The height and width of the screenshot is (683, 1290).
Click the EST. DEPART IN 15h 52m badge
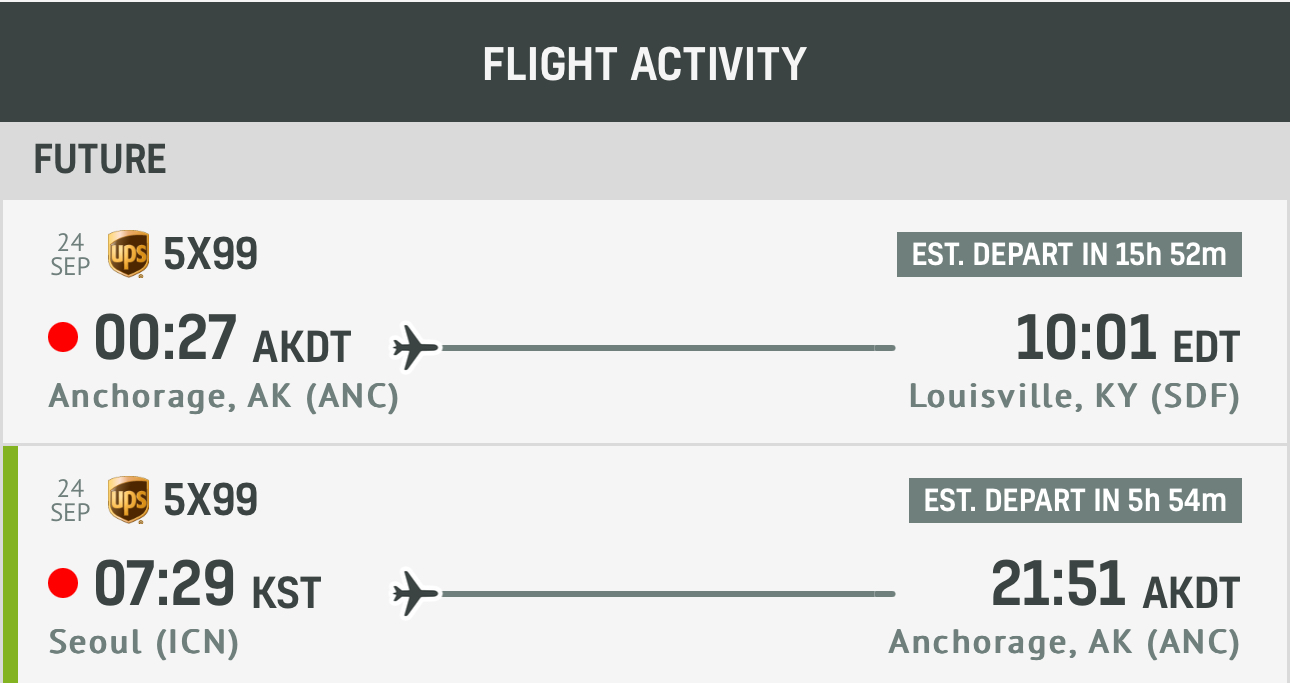click(x=1069, y=254)
